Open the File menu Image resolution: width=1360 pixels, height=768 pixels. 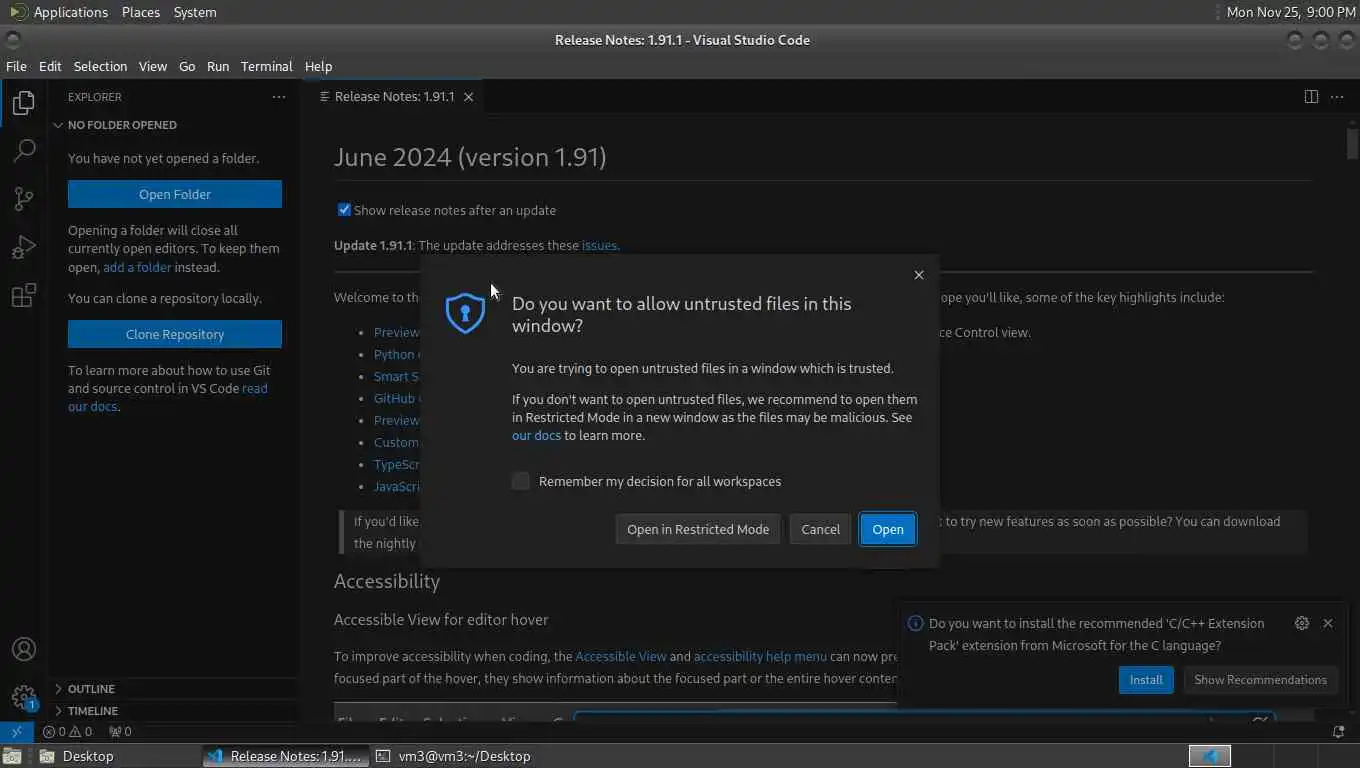(16, 66)
